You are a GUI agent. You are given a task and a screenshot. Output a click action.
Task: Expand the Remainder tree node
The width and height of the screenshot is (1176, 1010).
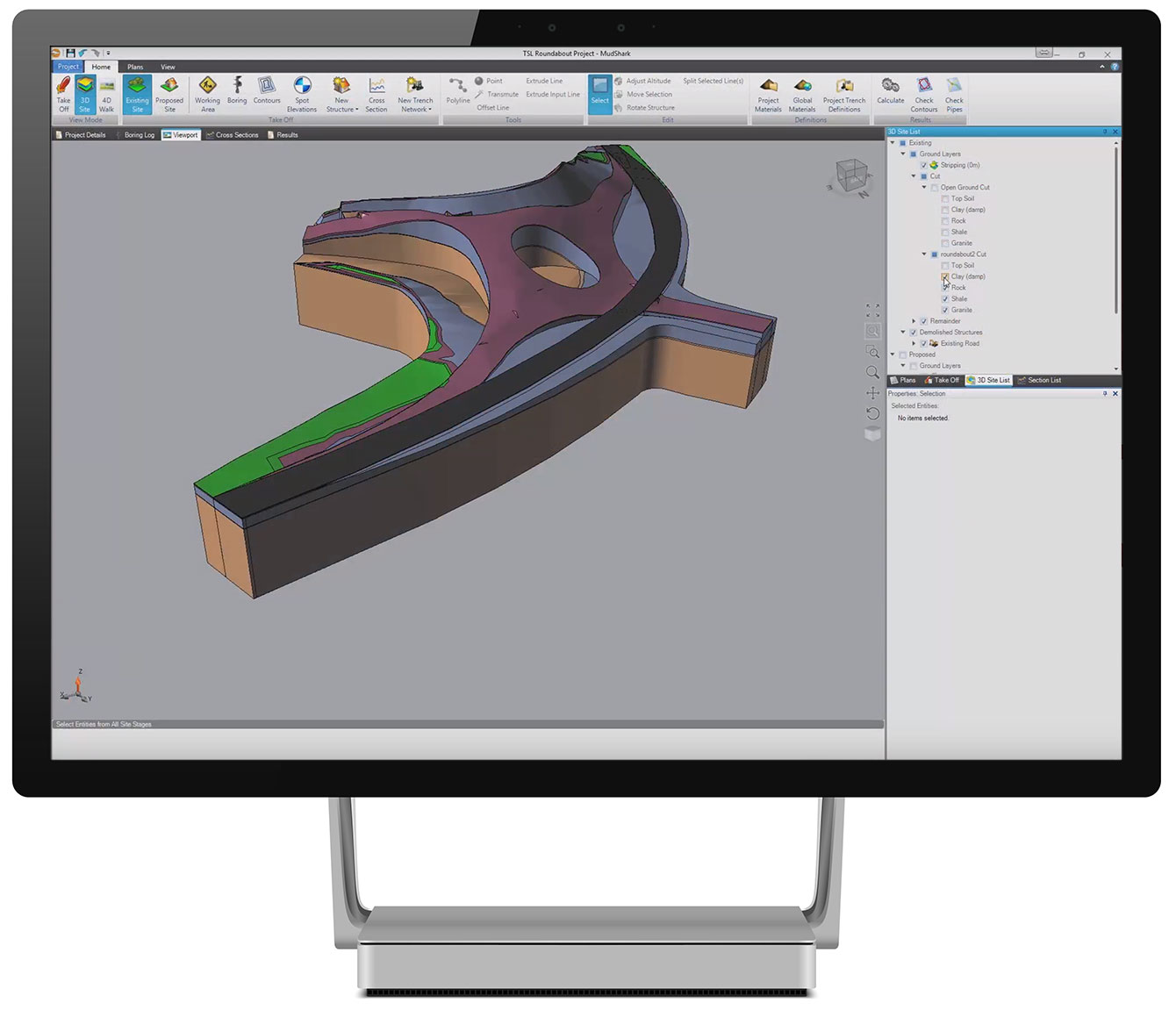pyautogui.click(x=914, y=321)
